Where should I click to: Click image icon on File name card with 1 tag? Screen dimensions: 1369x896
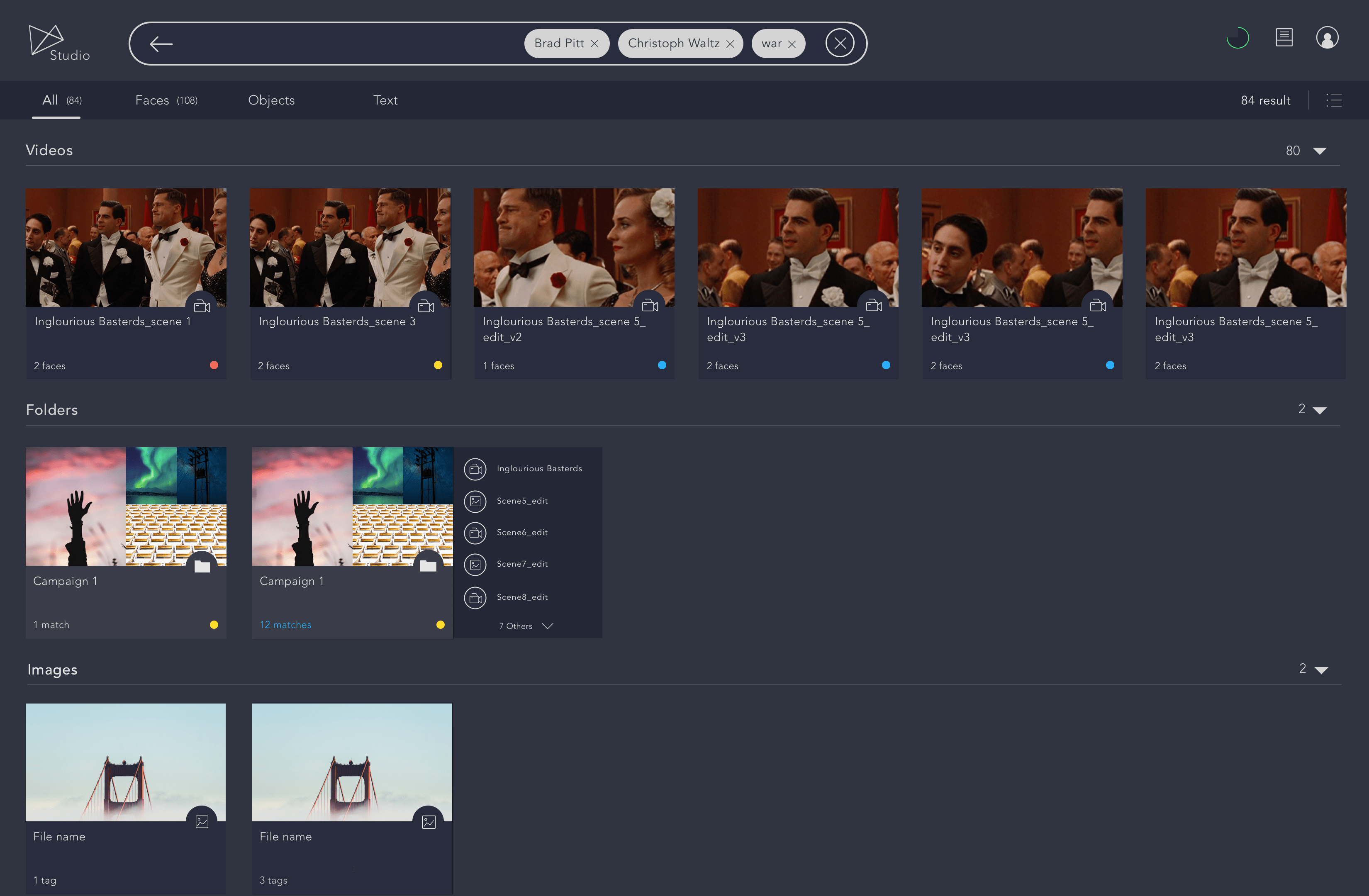pyautogui.click(x=202, y=821)
